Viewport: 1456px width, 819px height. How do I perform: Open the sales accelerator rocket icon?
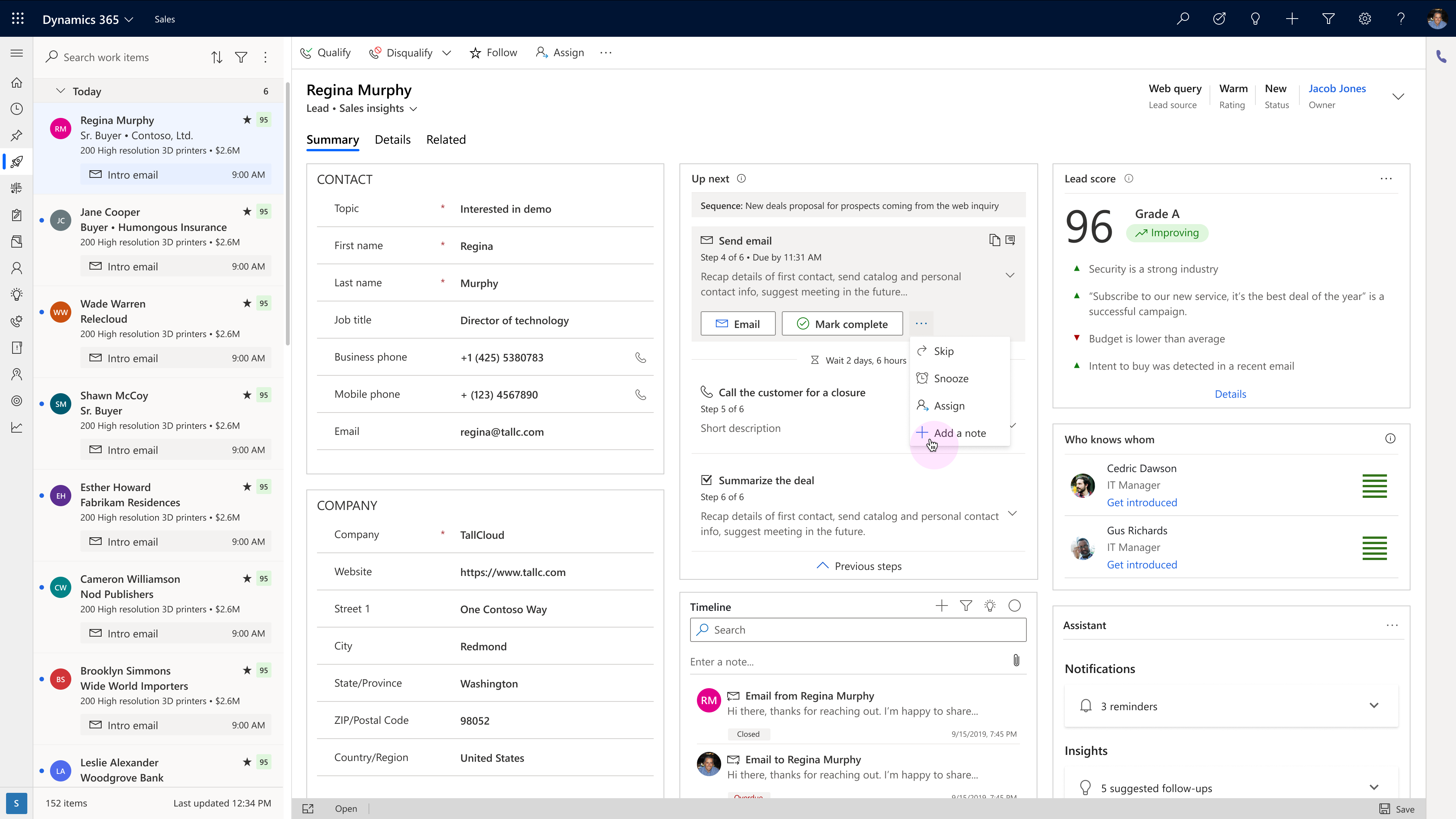(x=17, y=162)
